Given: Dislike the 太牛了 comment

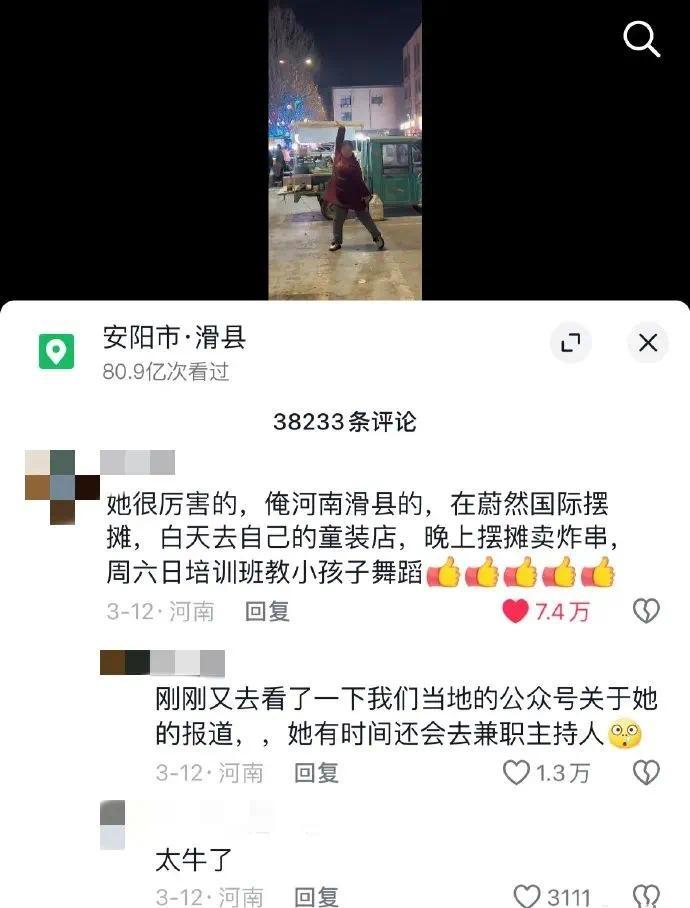Looking at the screenshot, I should point(646,896).
